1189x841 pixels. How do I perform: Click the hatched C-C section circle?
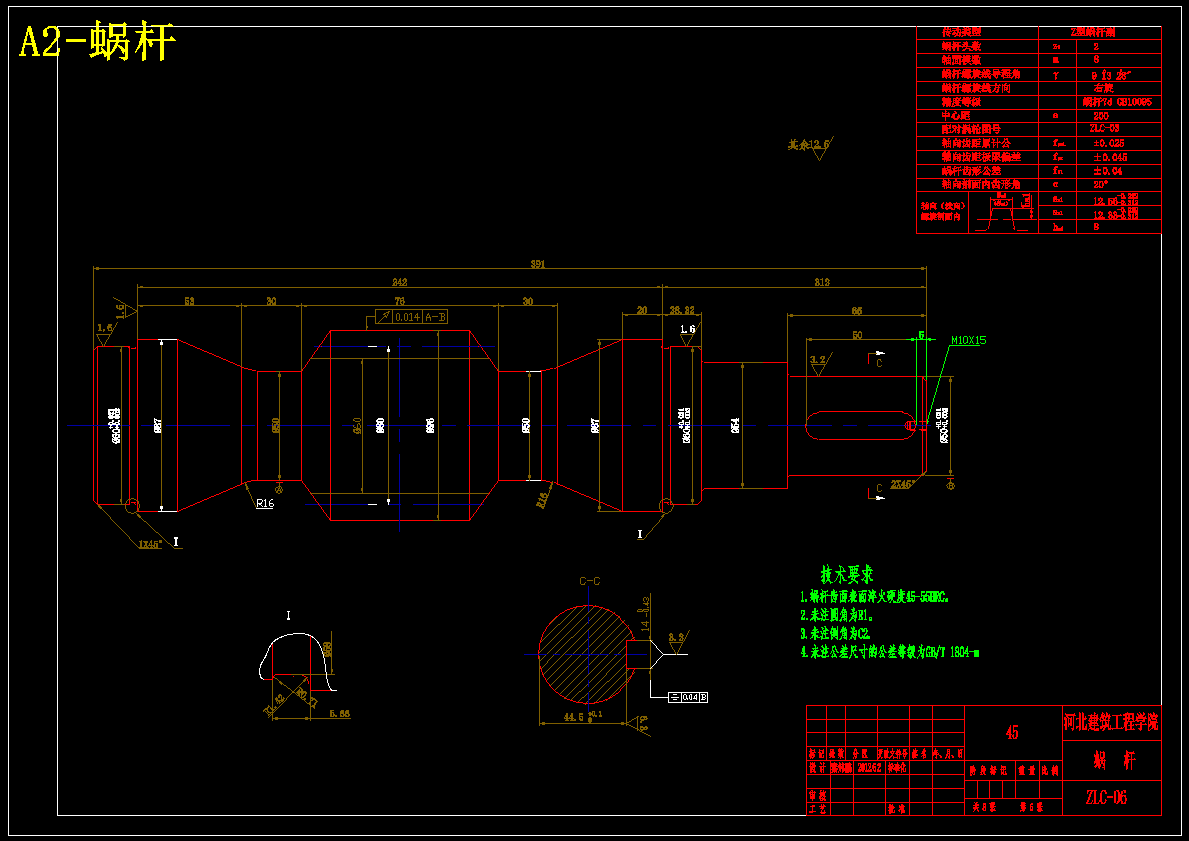click(x=585, y=654)
